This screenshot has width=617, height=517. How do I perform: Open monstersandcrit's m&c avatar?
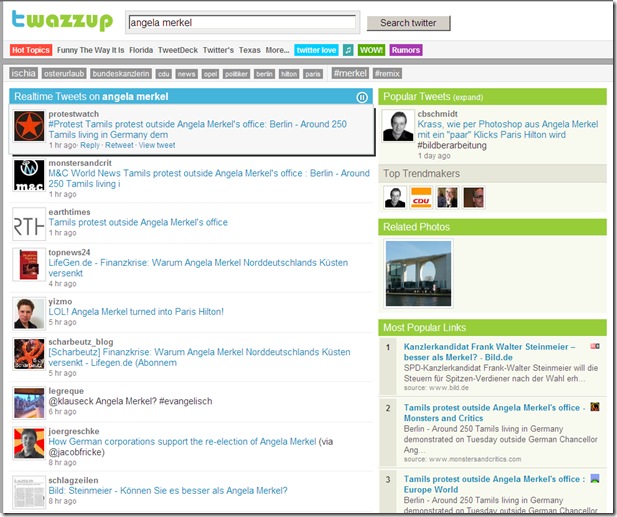tap(29, 175)
